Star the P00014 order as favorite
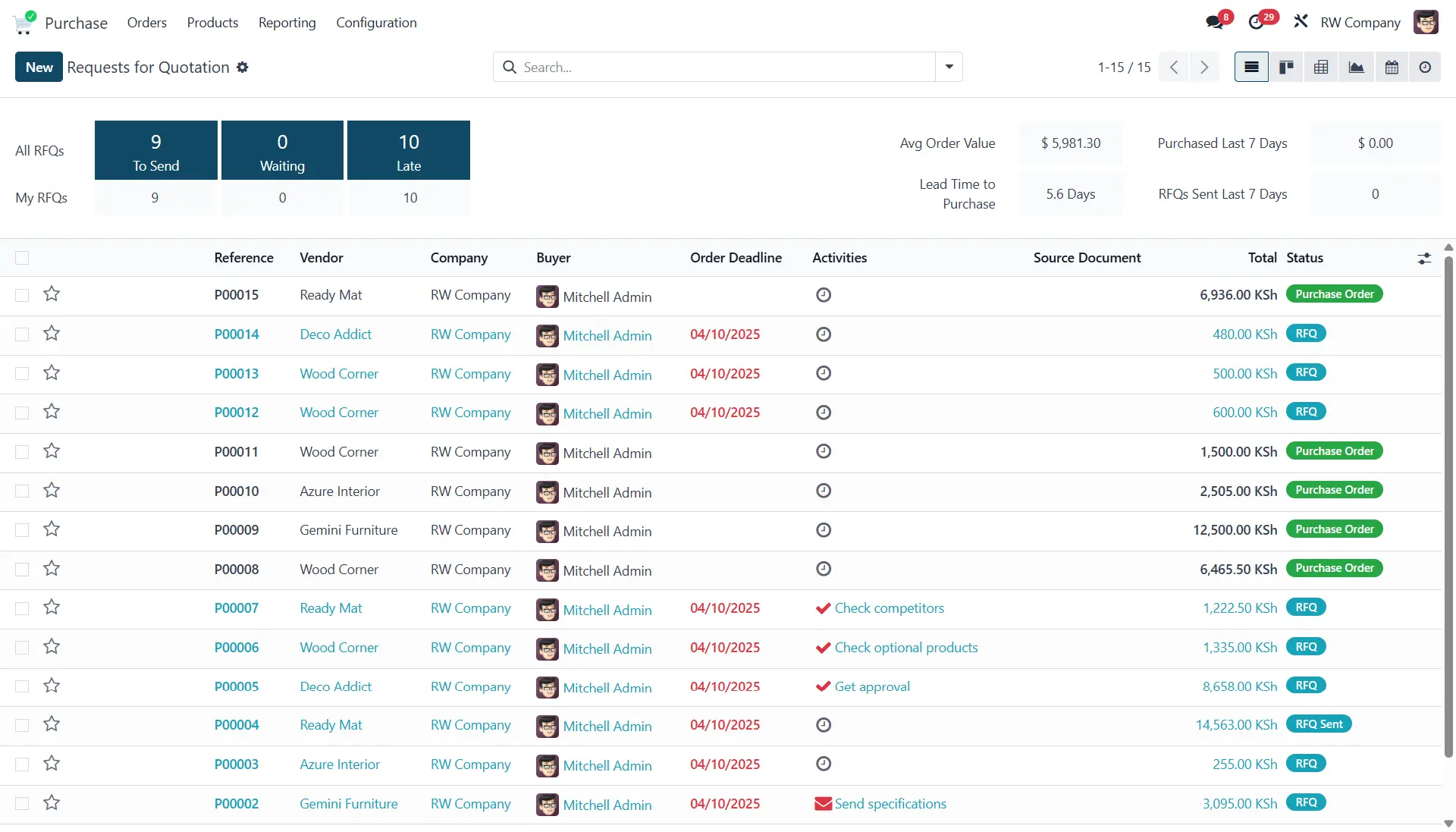The image size is (1456, 832). click(52, 334)
